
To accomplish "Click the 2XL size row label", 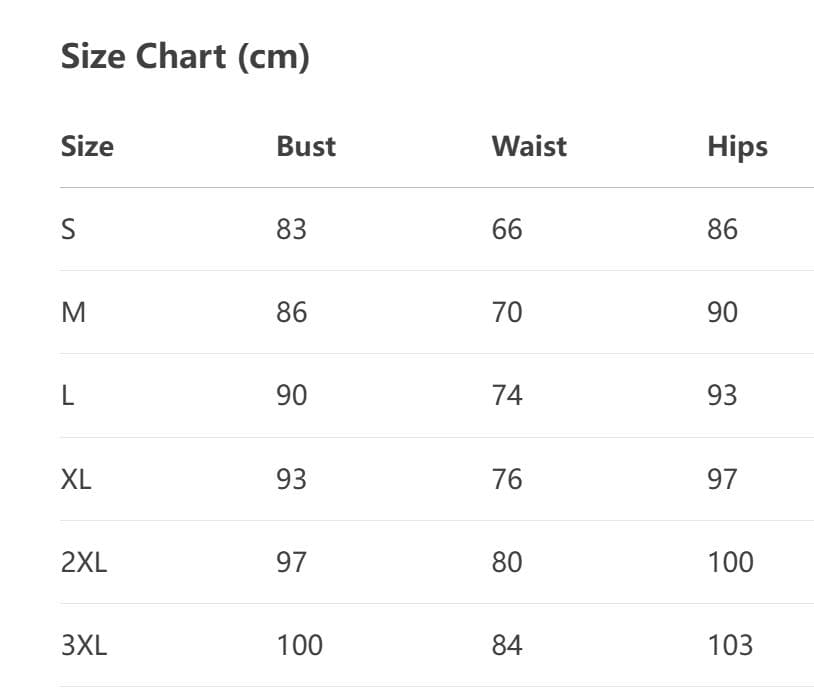I will pos(84,562).
